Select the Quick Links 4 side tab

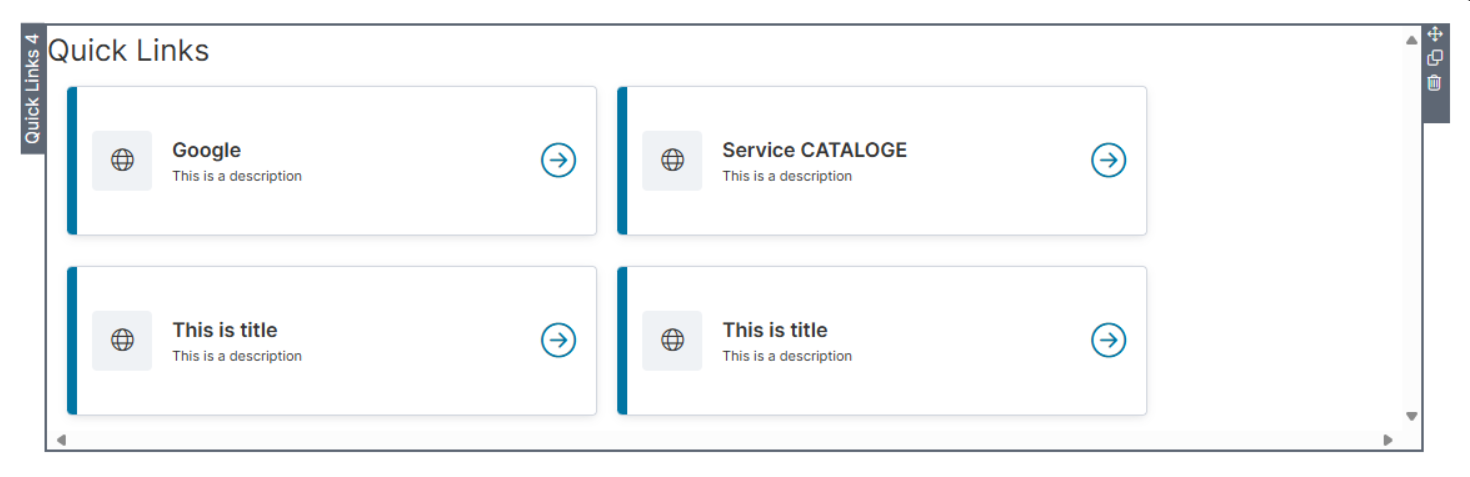pos(32,89)
